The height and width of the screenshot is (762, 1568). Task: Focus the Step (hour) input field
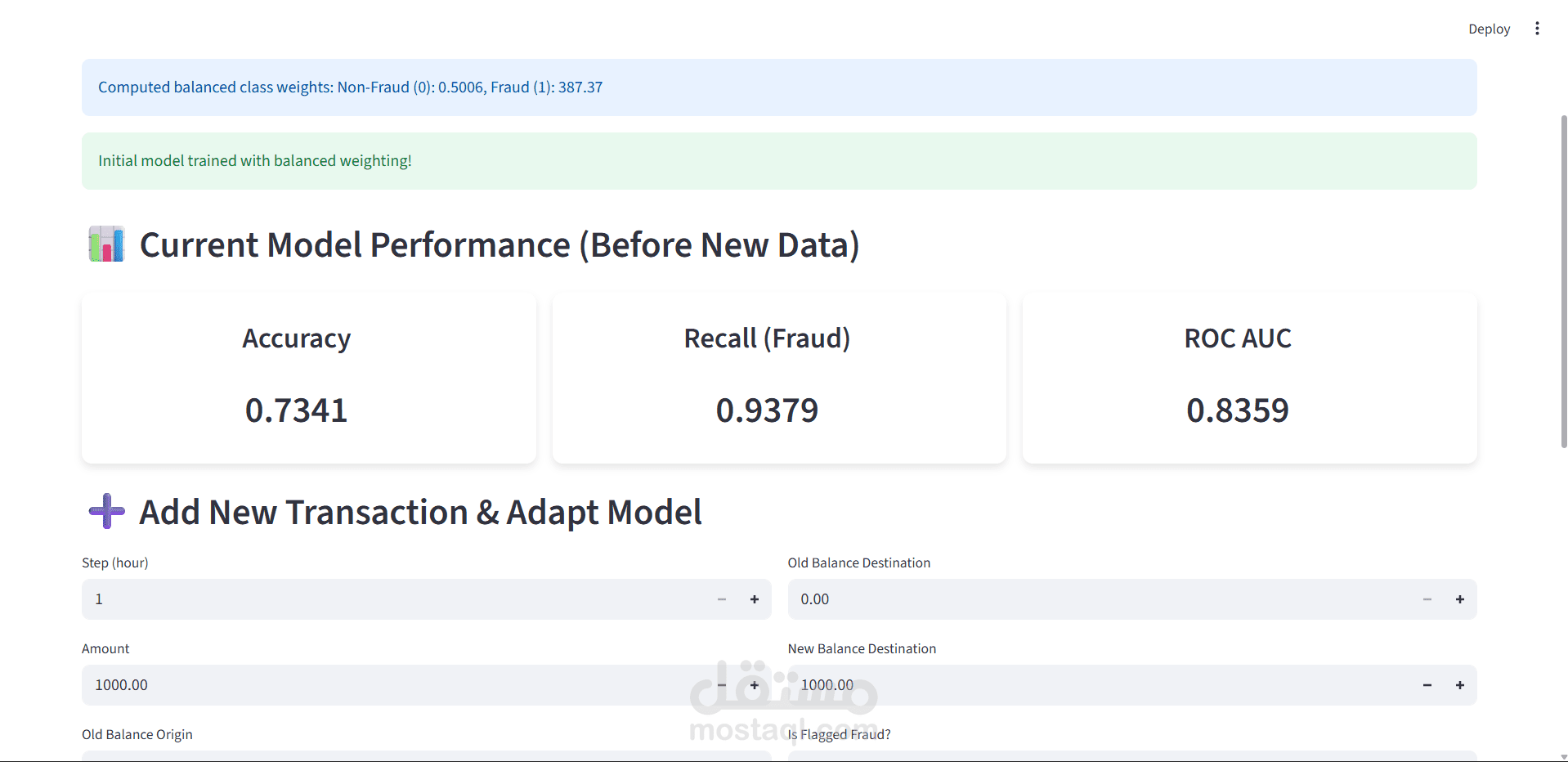tap(392, 599)
